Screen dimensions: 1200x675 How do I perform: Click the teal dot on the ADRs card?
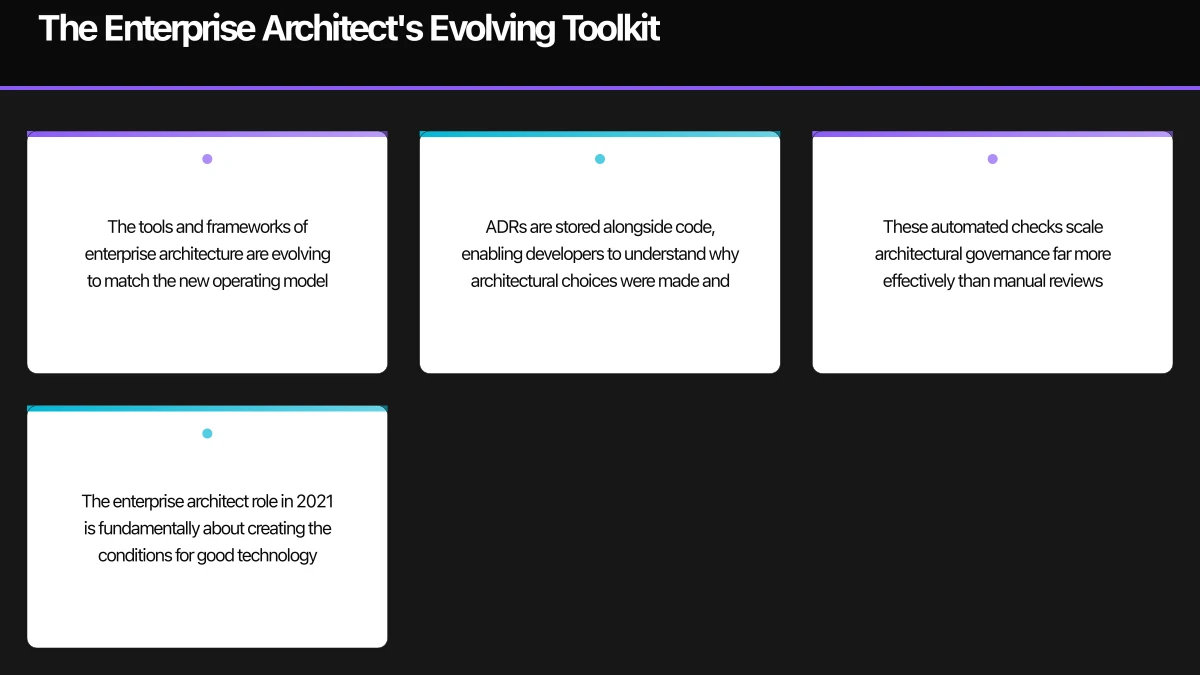click(x=600, y=158)
